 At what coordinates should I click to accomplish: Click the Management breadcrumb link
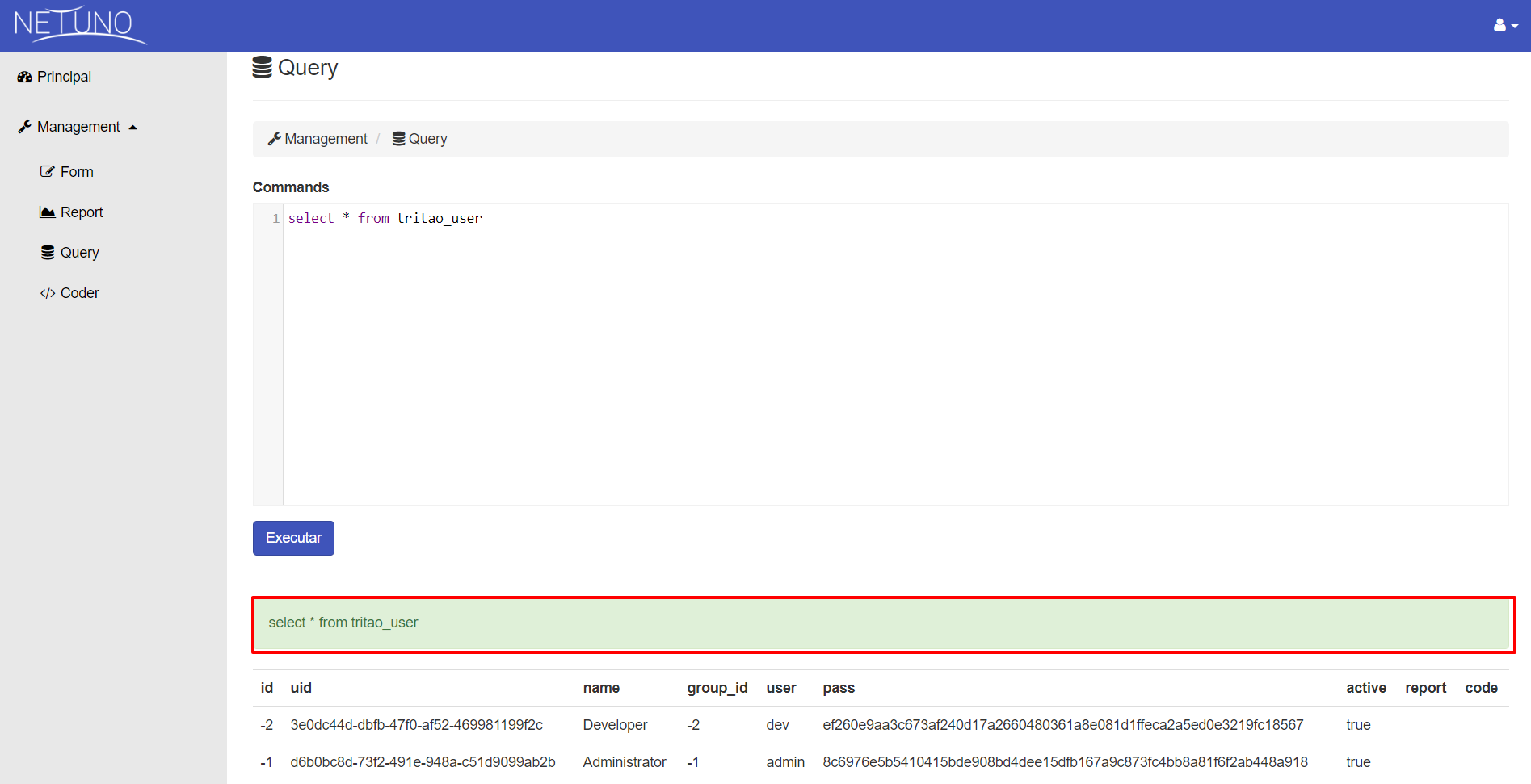tap(326, 139)
